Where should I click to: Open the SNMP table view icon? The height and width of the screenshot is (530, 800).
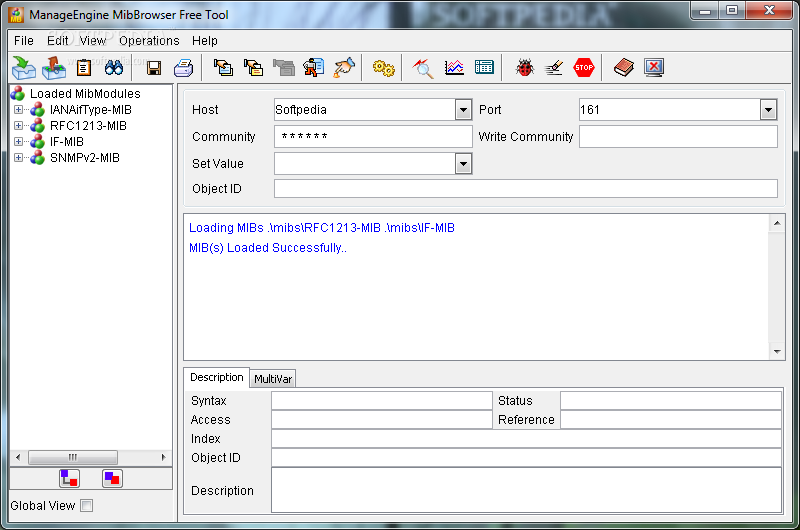tap(484, 67)
